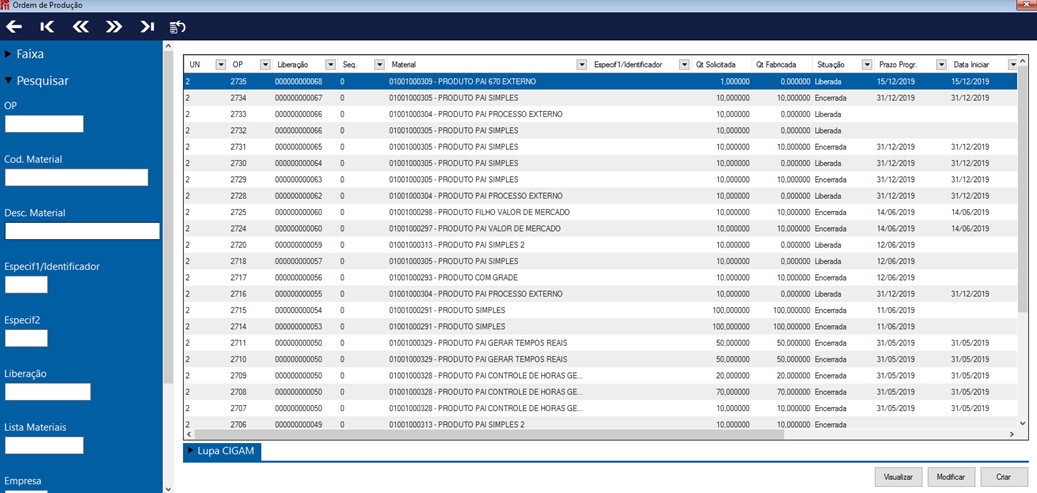Image resolution: width=1037 pixels, height=493 pixels.
Task: Select row with OP 2730
Action: pos(601,163)
